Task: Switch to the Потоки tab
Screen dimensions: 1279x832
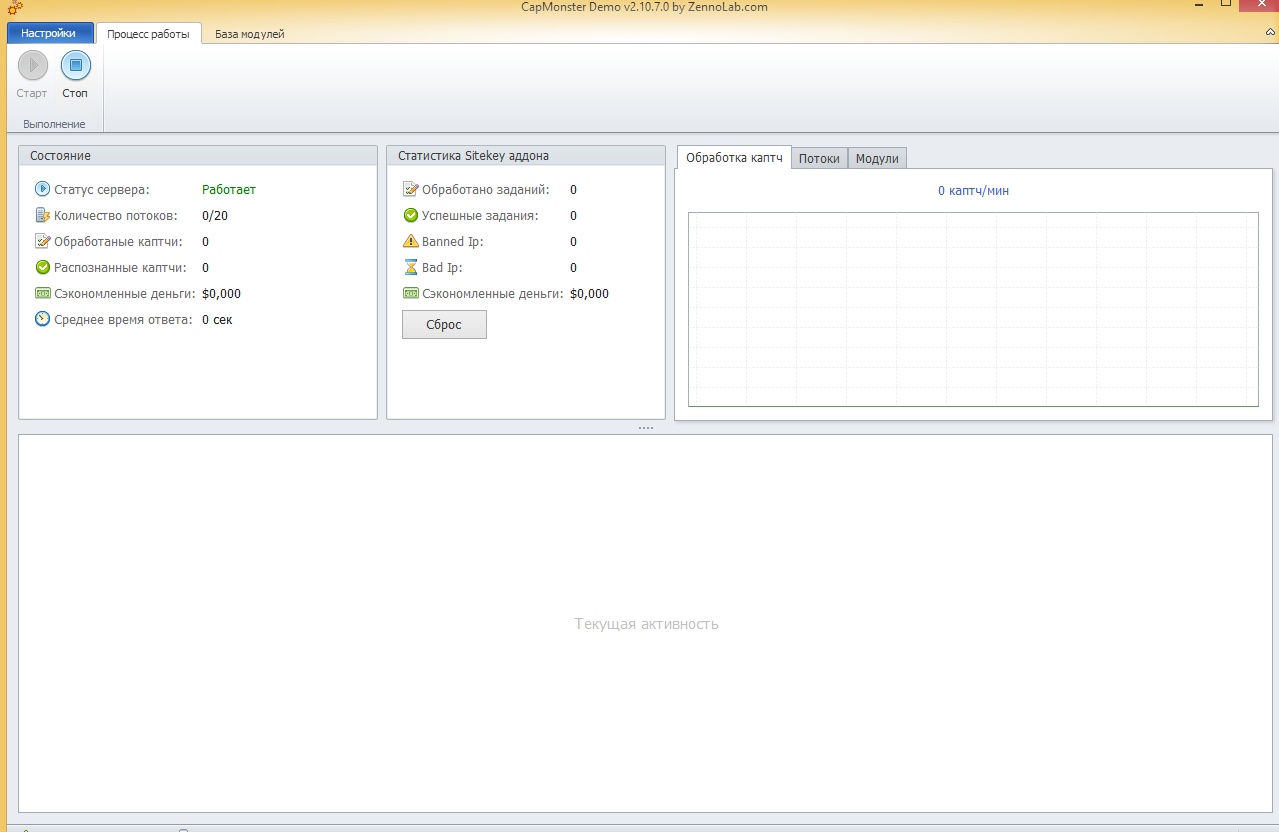Action: [x=819, y=158]
